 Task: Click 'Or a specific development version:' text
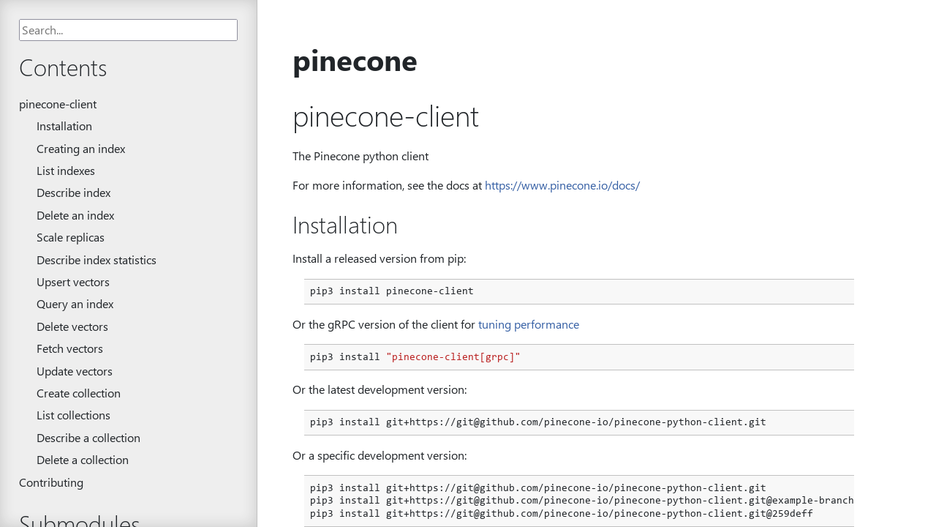point(380,456)
